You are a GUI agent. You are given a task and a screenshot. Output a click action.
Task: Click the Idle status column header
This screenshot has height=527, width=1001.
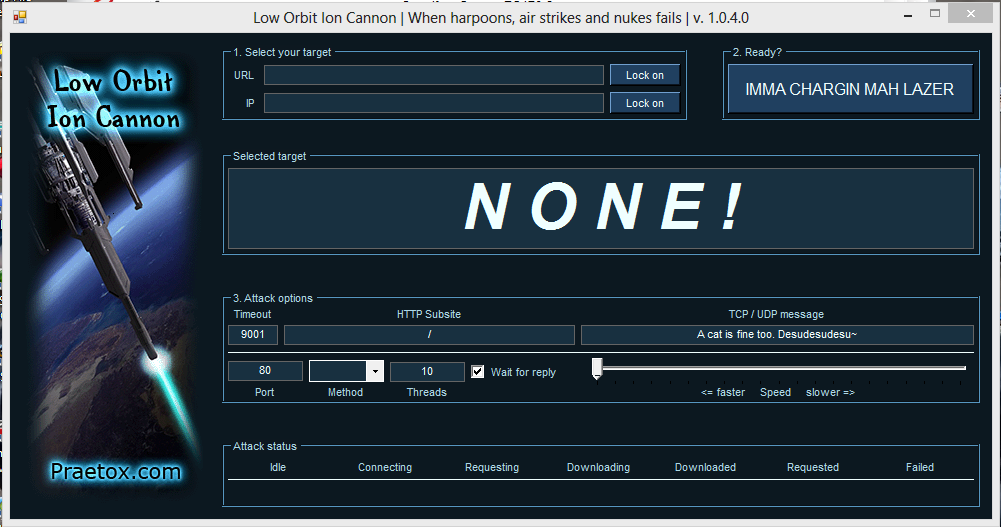pyautogui.click(x=278, y=467)
